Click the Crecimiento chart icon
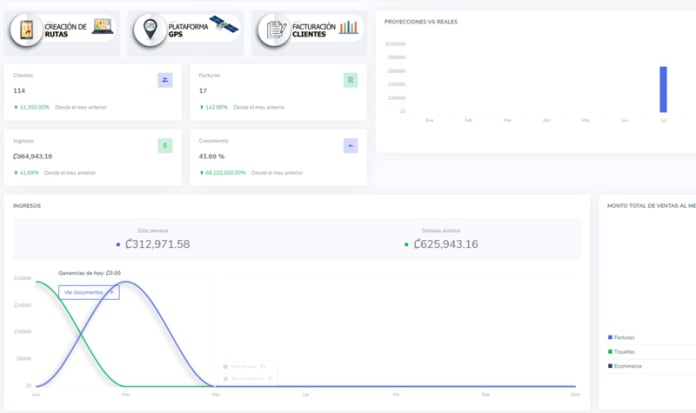 [x=350, y=145]
